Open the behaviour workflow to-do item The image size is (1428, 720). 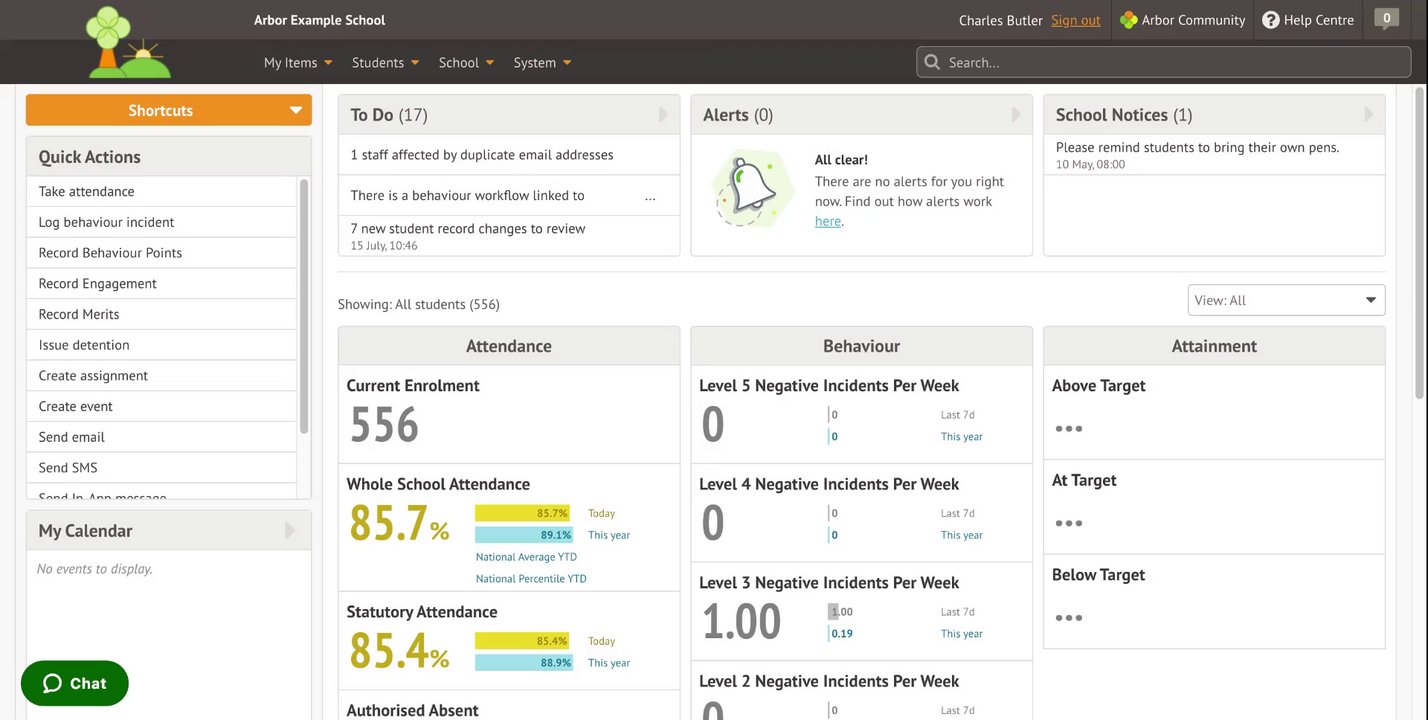point(509,195)
